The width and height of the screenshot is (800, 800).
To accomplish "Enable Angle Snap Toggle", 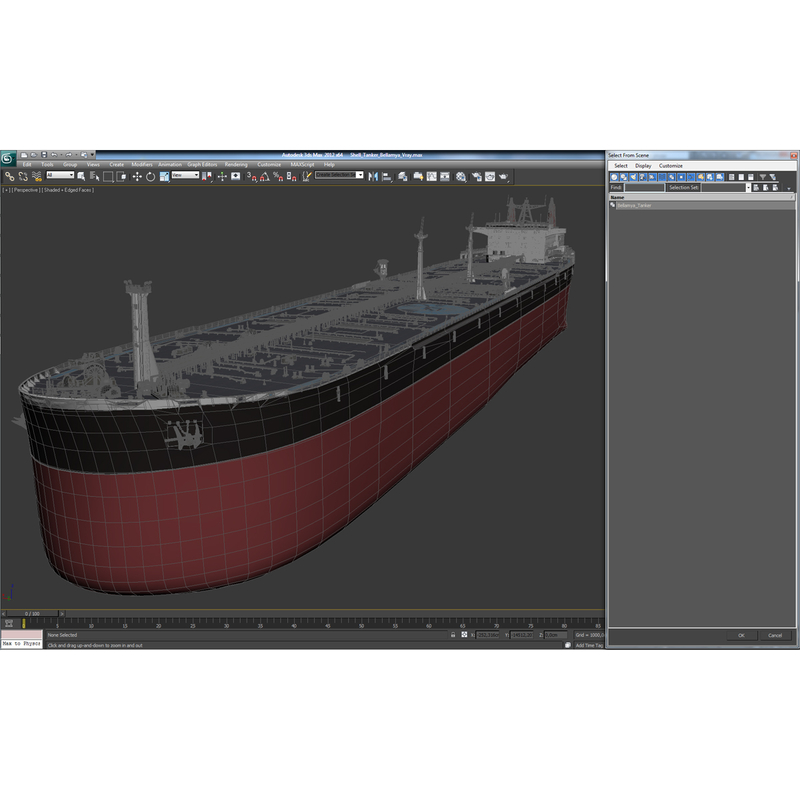I will [264, 177].
